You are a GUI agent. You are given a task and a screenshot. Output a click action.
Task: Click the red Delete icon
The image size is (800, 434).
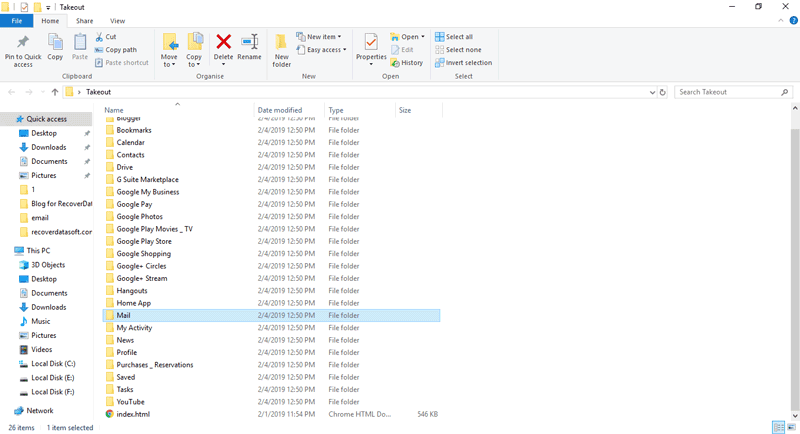[x=223, y=42]
